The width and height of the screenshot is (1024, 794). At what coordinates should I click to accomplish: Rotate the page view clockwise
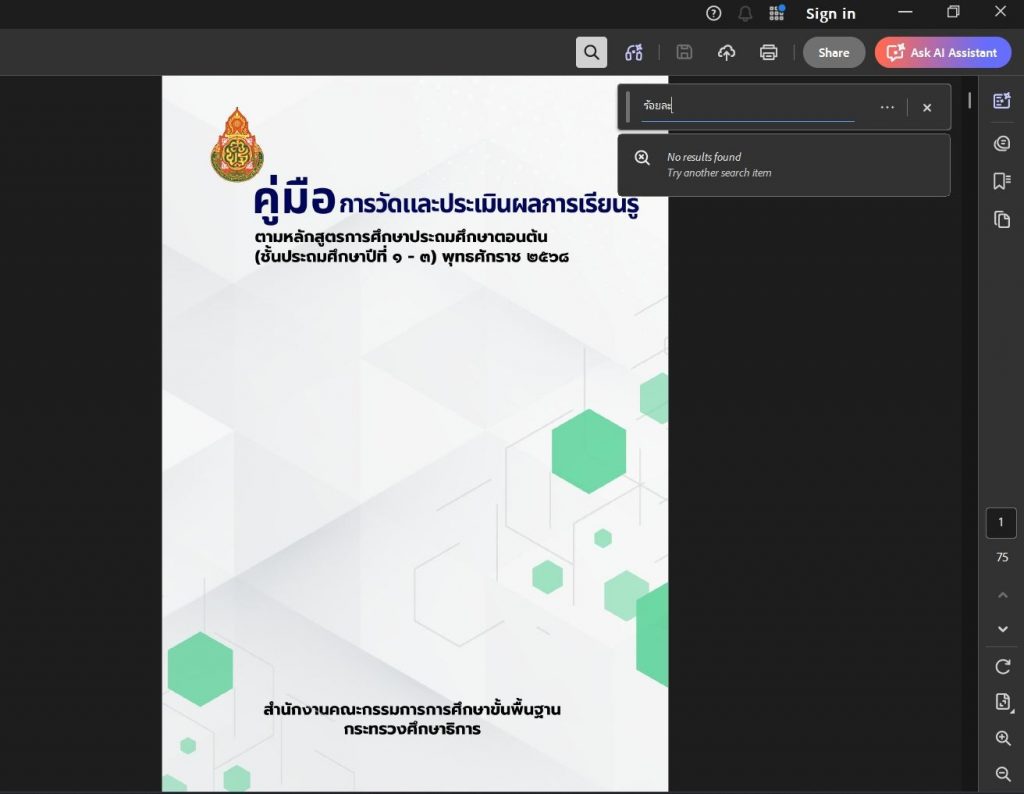1002,666
